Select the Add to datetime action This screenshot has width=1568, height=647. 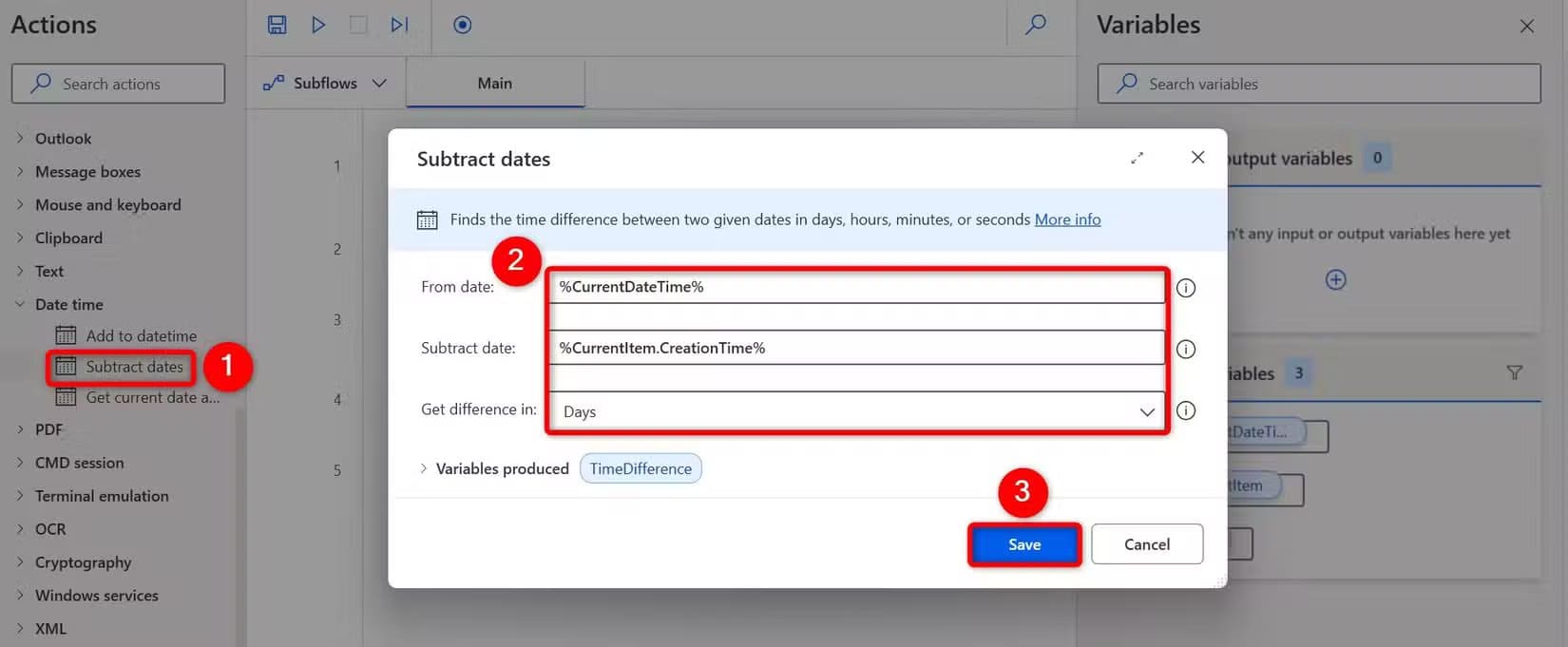pyautogui.click(x=141, y=335)
